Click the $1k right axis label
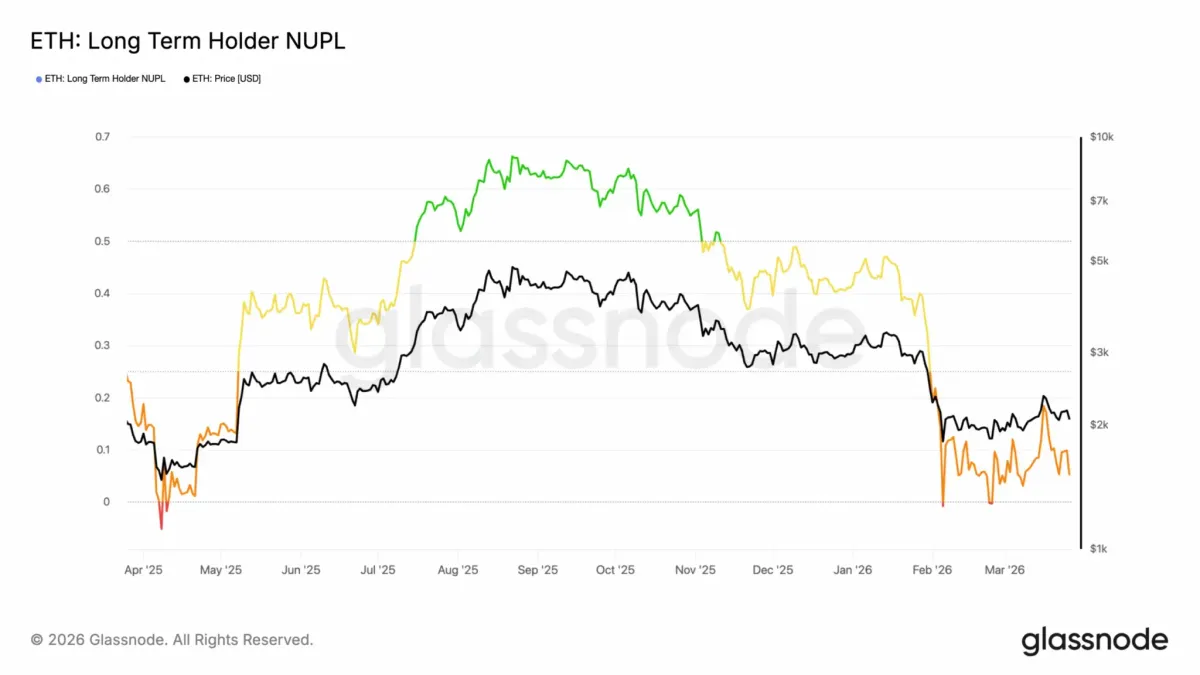 point(1099,549)
